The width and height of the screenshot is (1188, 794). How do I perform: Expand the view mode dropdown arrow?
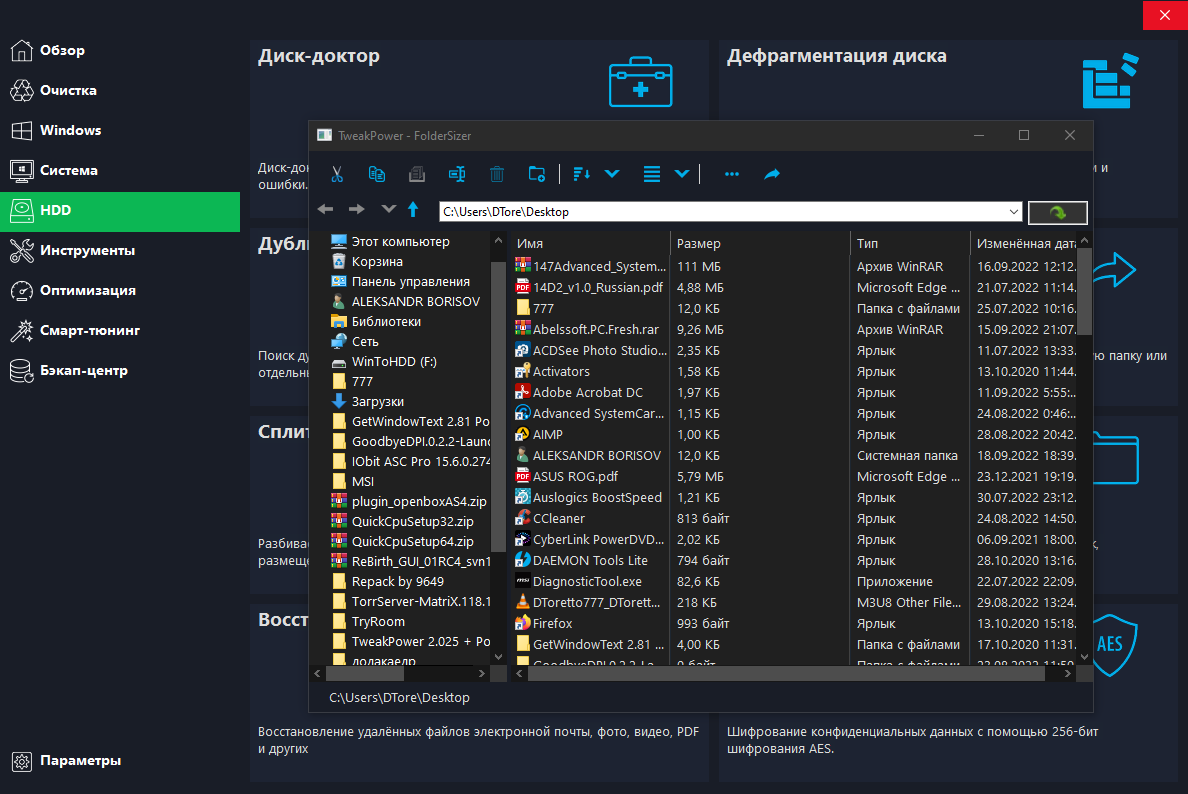click(682, 174)
